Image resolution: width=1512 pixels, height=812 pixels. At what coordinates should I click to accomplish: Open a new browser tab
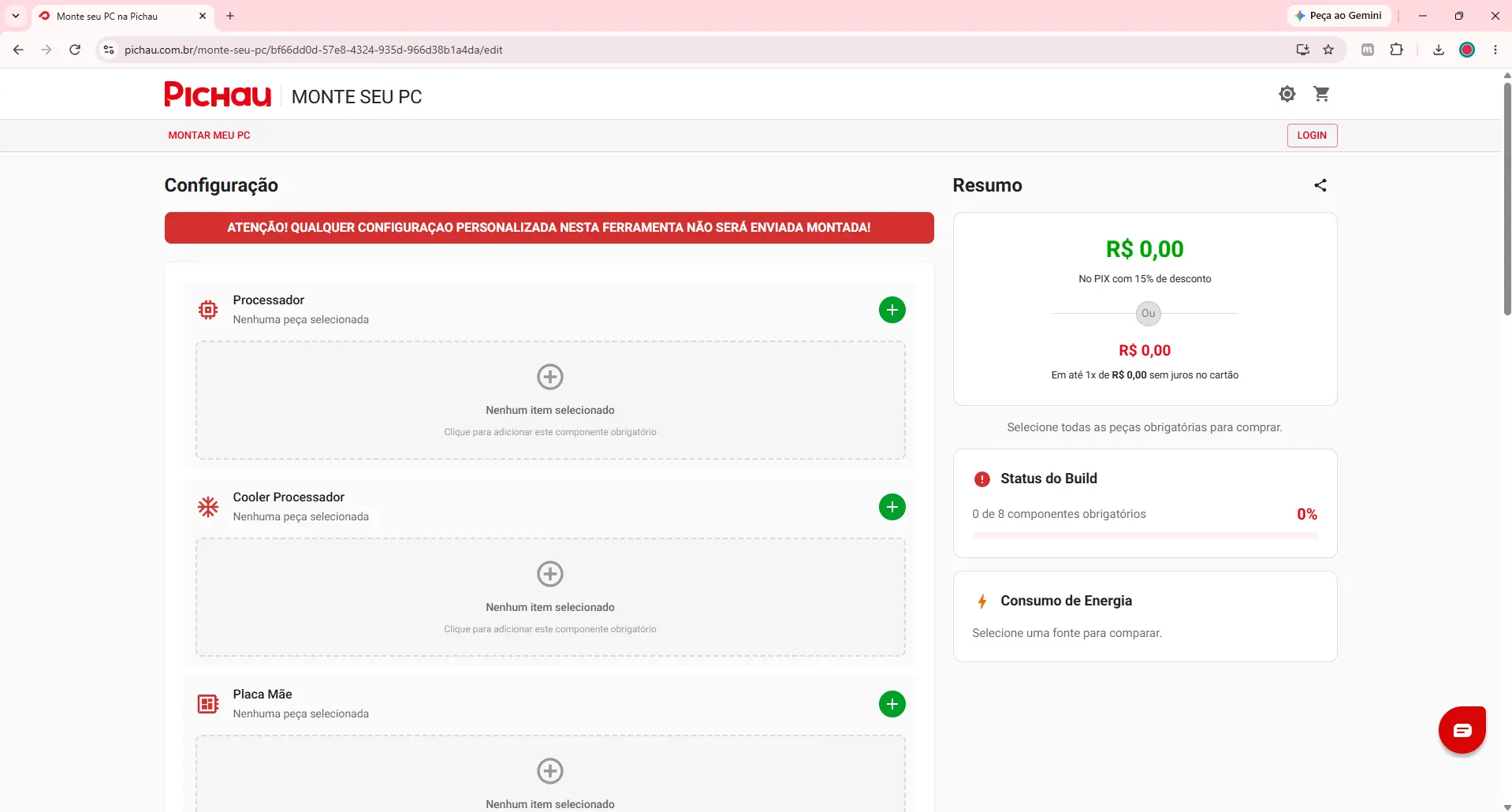[x=230, y=16]
